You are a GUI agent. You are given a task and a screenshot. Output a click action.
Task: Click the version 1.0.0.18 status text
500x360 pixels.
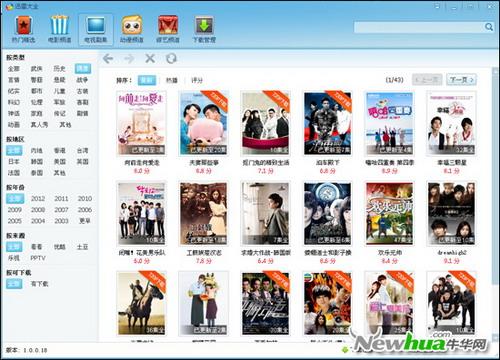[x=27, y=350]
